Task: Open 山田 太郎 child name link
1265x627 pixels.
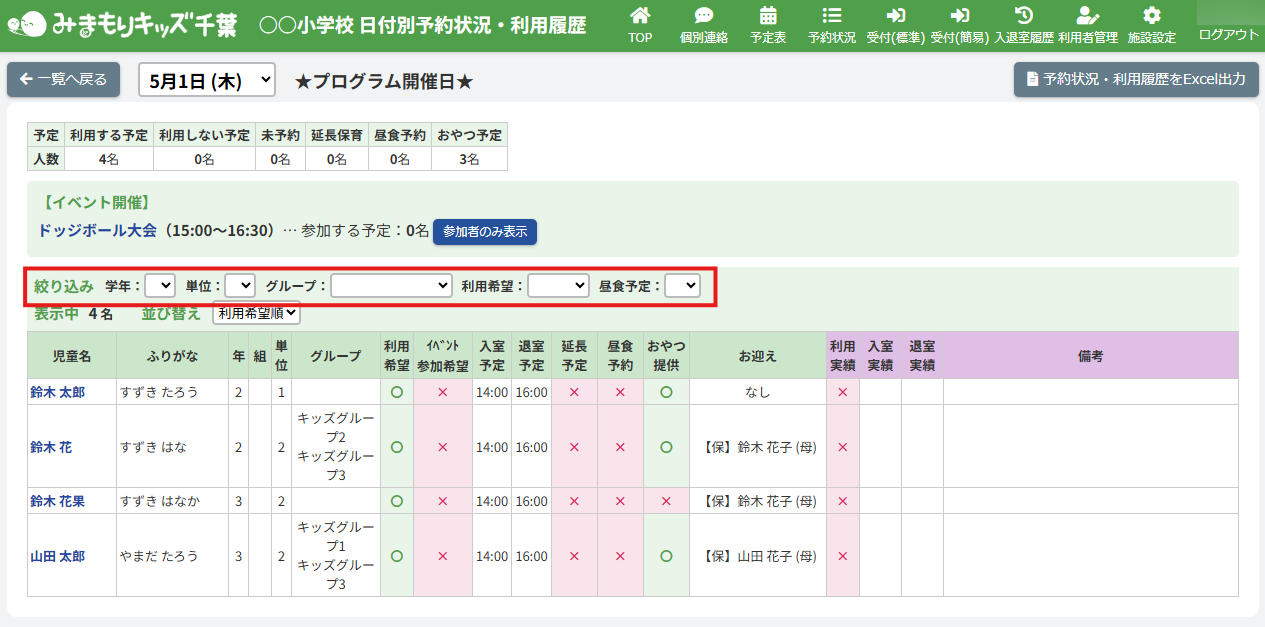Action: point(57,556)
